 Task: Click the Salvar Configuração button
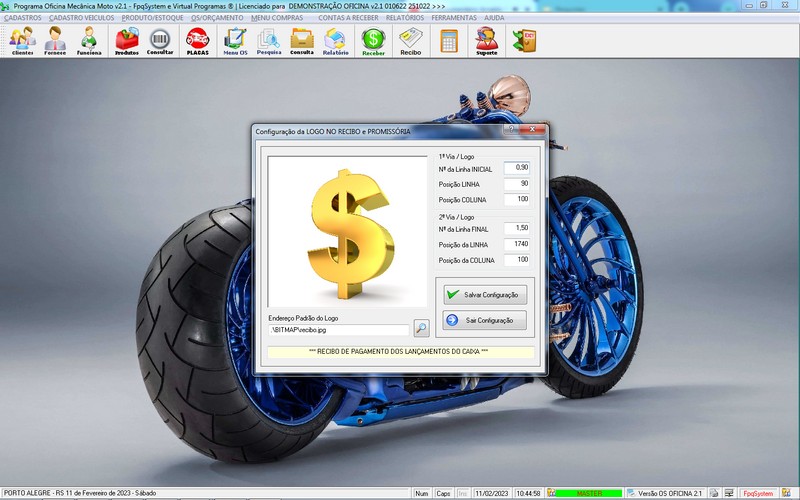click(x=485, y=295)
